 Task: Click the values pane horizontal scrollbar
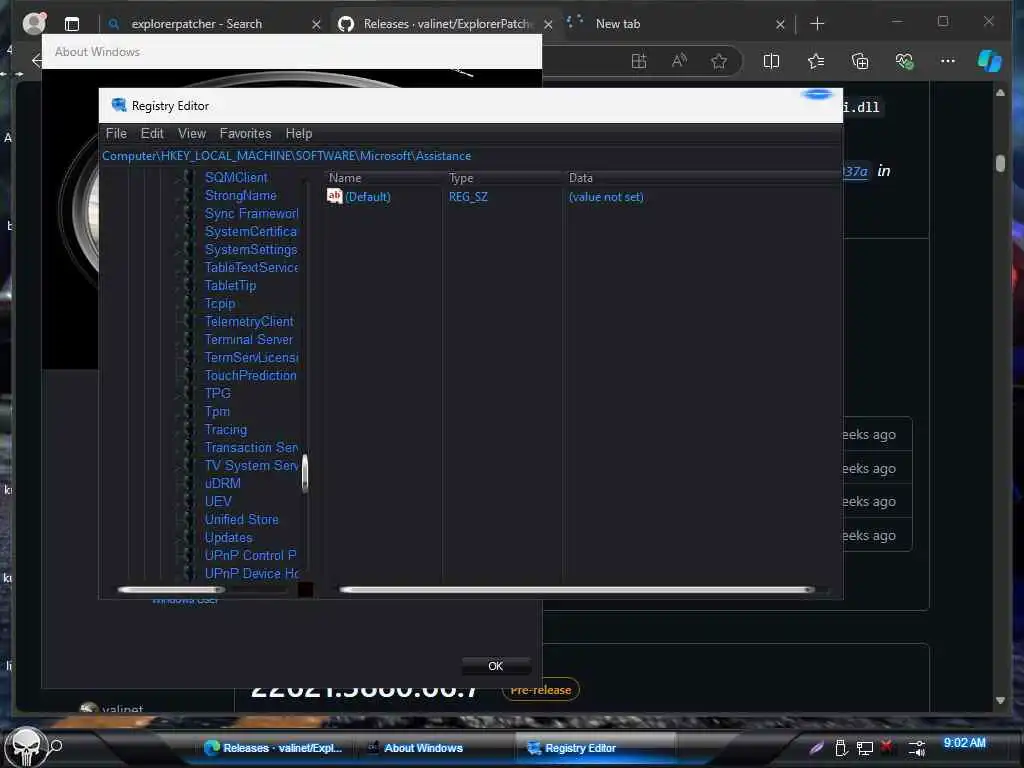(577, 590)
